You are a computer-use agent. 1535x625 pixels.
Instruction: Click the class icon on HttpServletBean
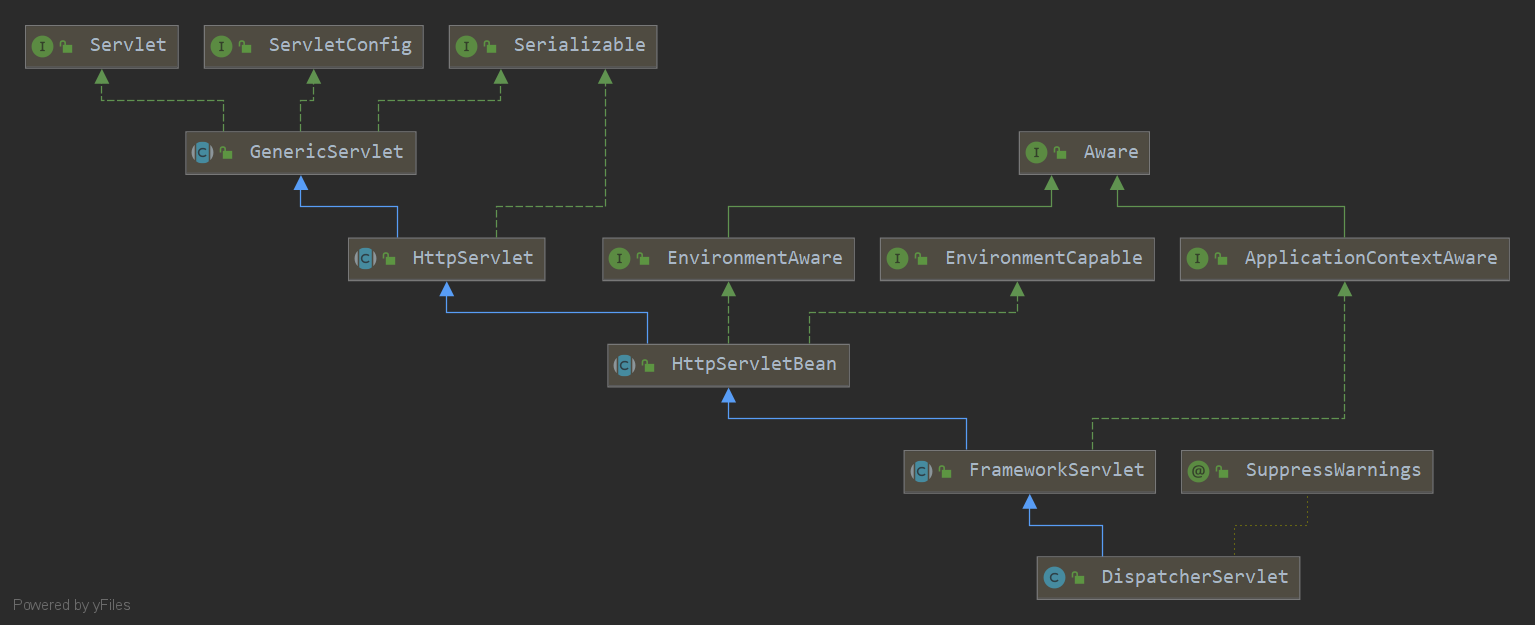pos(625,365)
